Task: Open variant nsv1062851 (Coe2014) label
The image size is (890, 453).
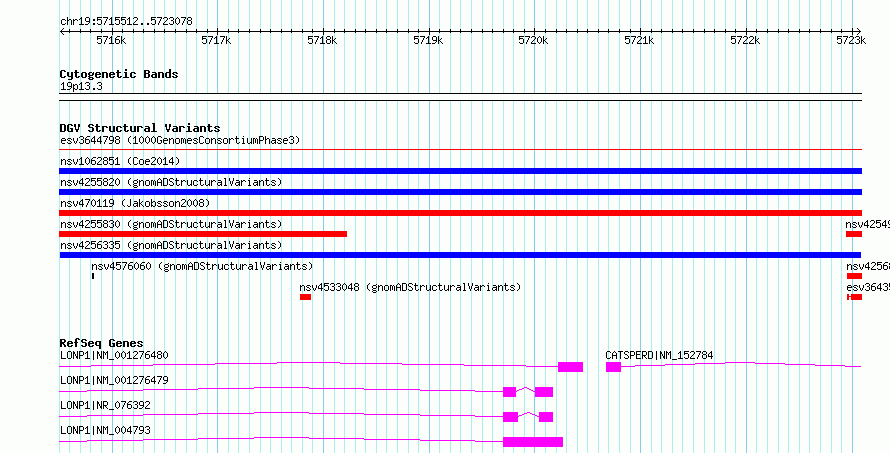Action: [x=120, y=161]
